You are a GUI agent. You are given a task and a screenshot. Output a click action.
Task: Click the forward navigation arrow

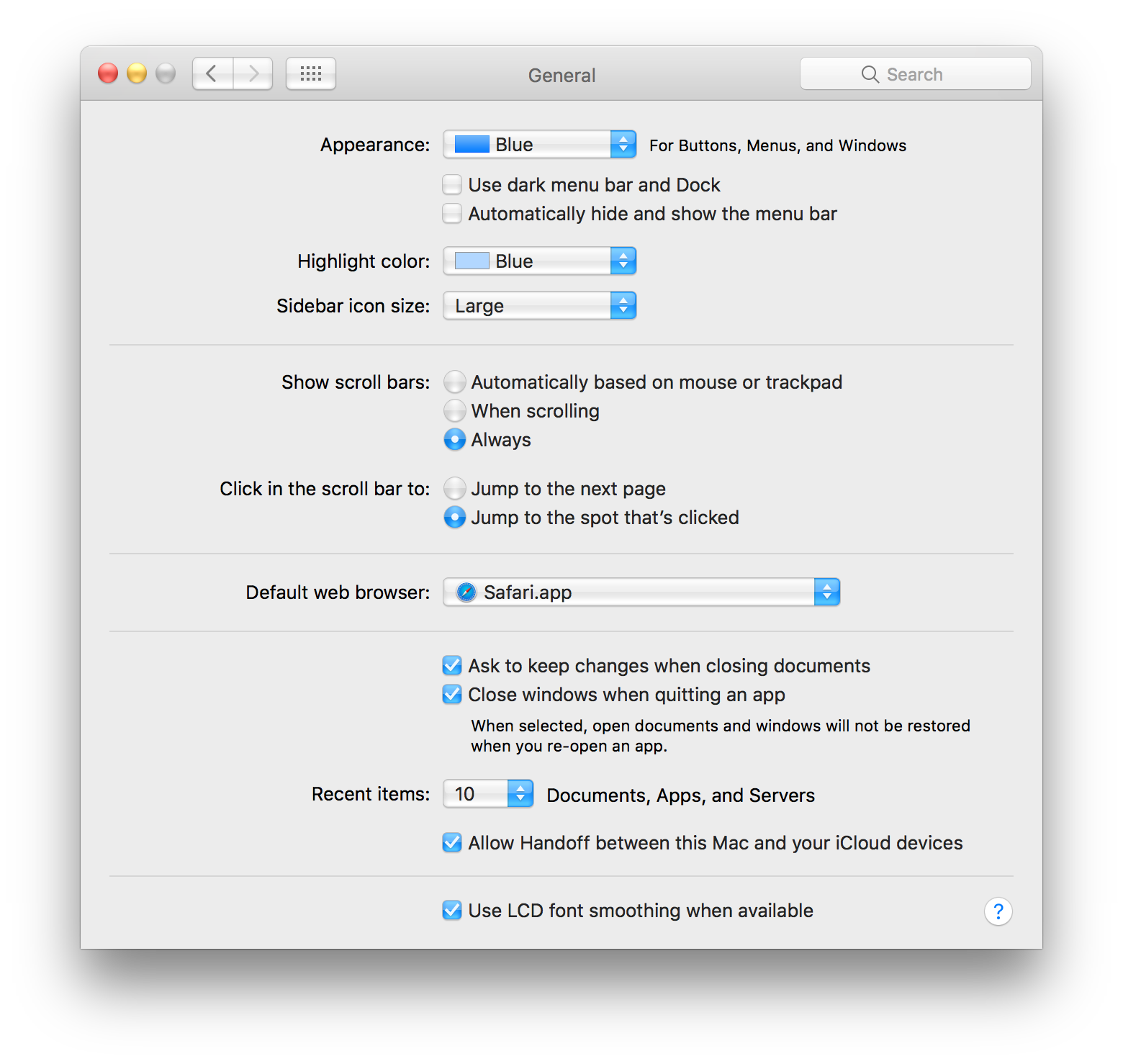(253, 73)
